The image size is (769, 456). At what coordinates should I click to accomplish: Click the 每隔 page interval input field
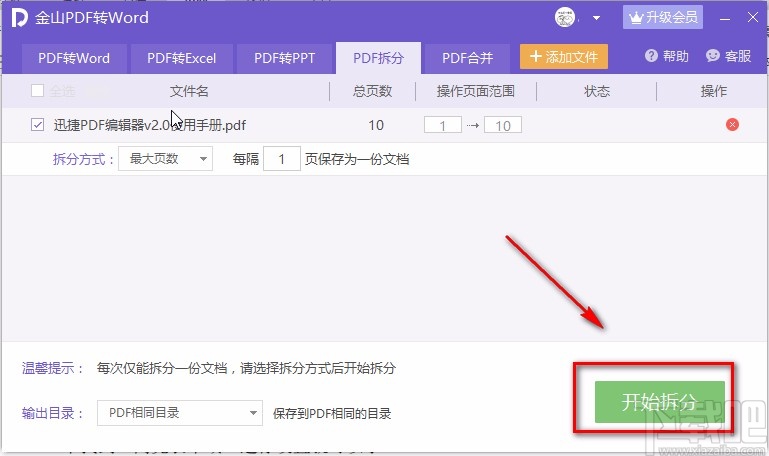(282, 159)
